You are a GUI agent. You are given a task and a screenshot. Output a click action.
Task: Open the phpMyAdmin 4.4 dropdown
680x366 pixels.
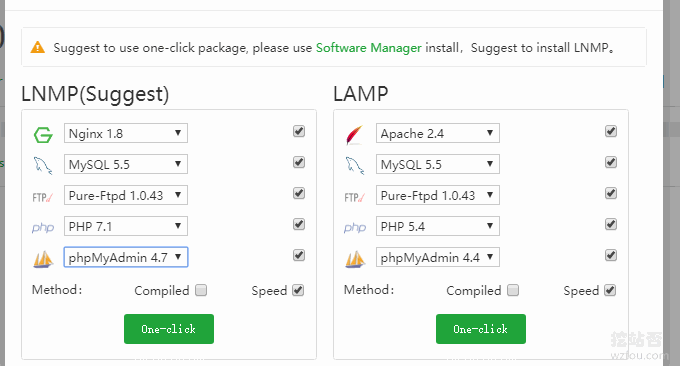pos(438,257)
